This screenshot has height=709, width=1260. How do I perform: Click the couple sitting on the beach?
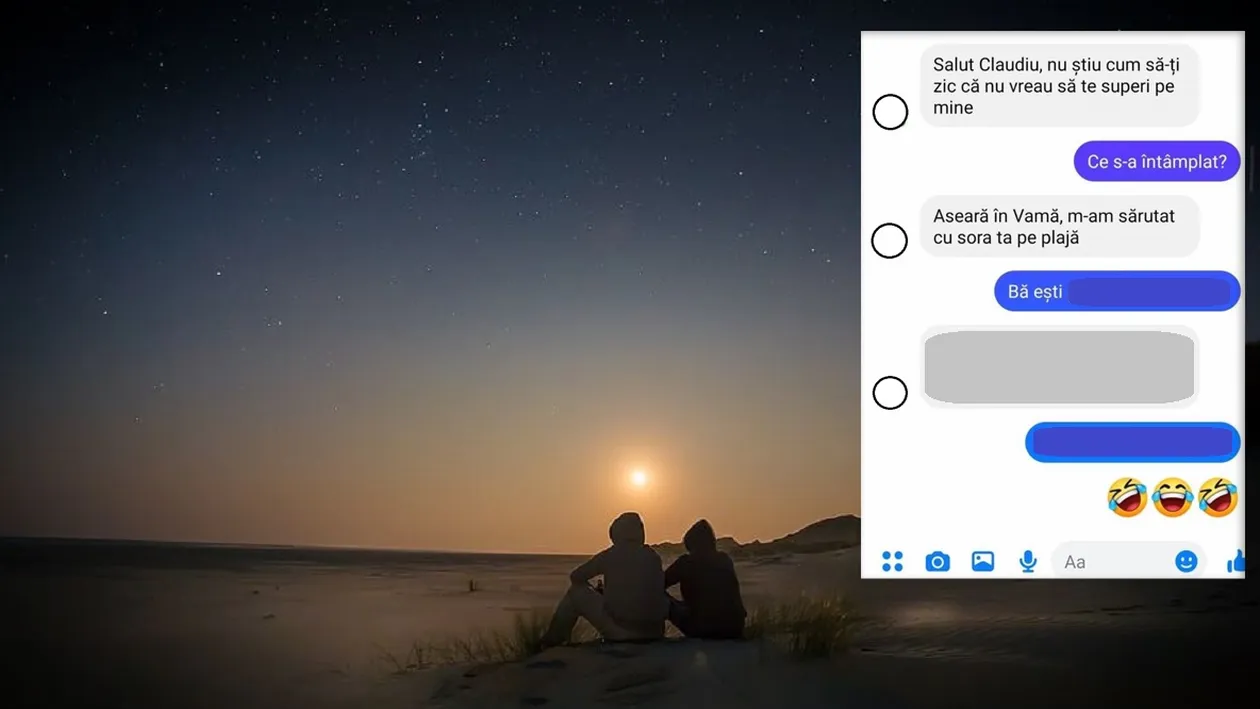click(657, 580)
